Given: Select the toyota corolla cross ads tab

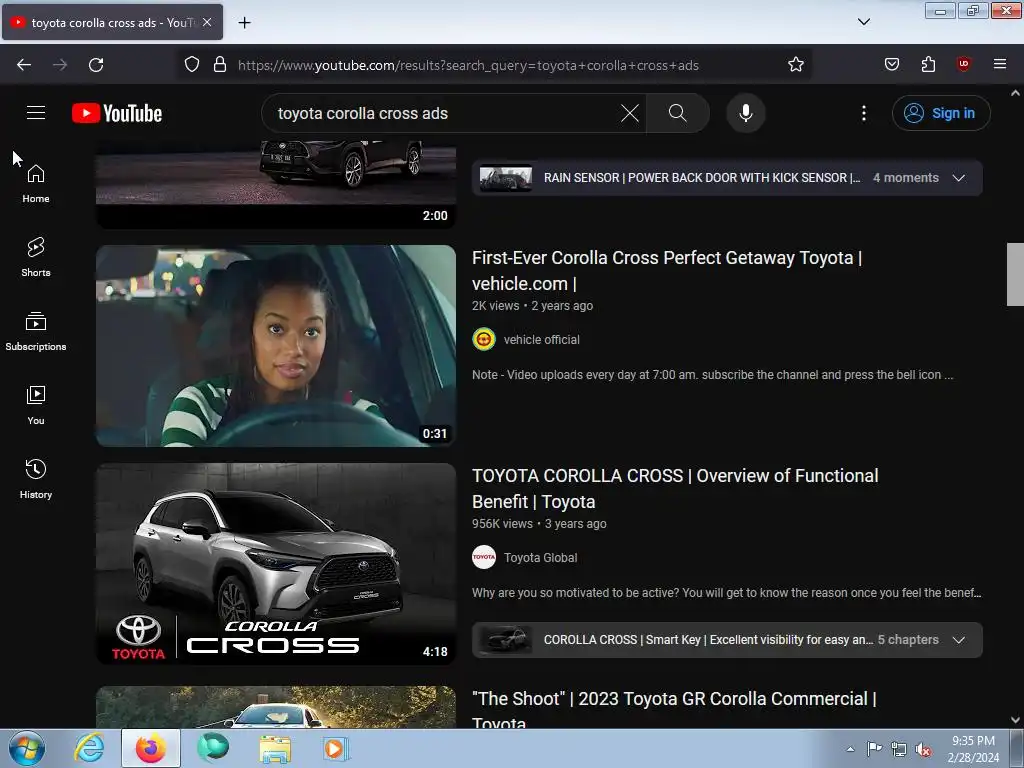Looking at the screenshot, I should pyautogui.click(x=112, y=22).
